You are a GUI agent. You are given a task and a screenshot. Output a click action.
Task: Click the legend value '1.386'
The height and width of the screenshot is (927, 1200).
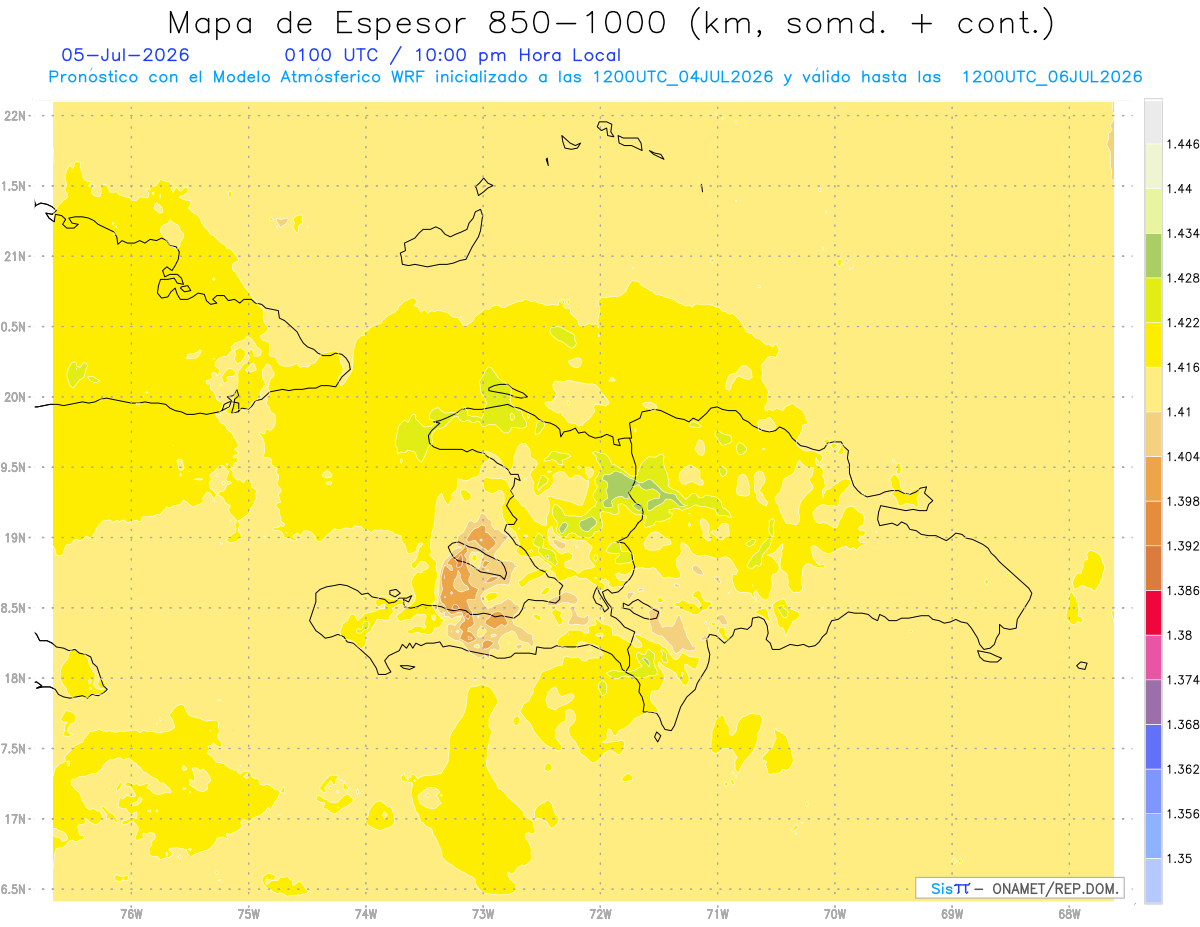coord(1183,590)
